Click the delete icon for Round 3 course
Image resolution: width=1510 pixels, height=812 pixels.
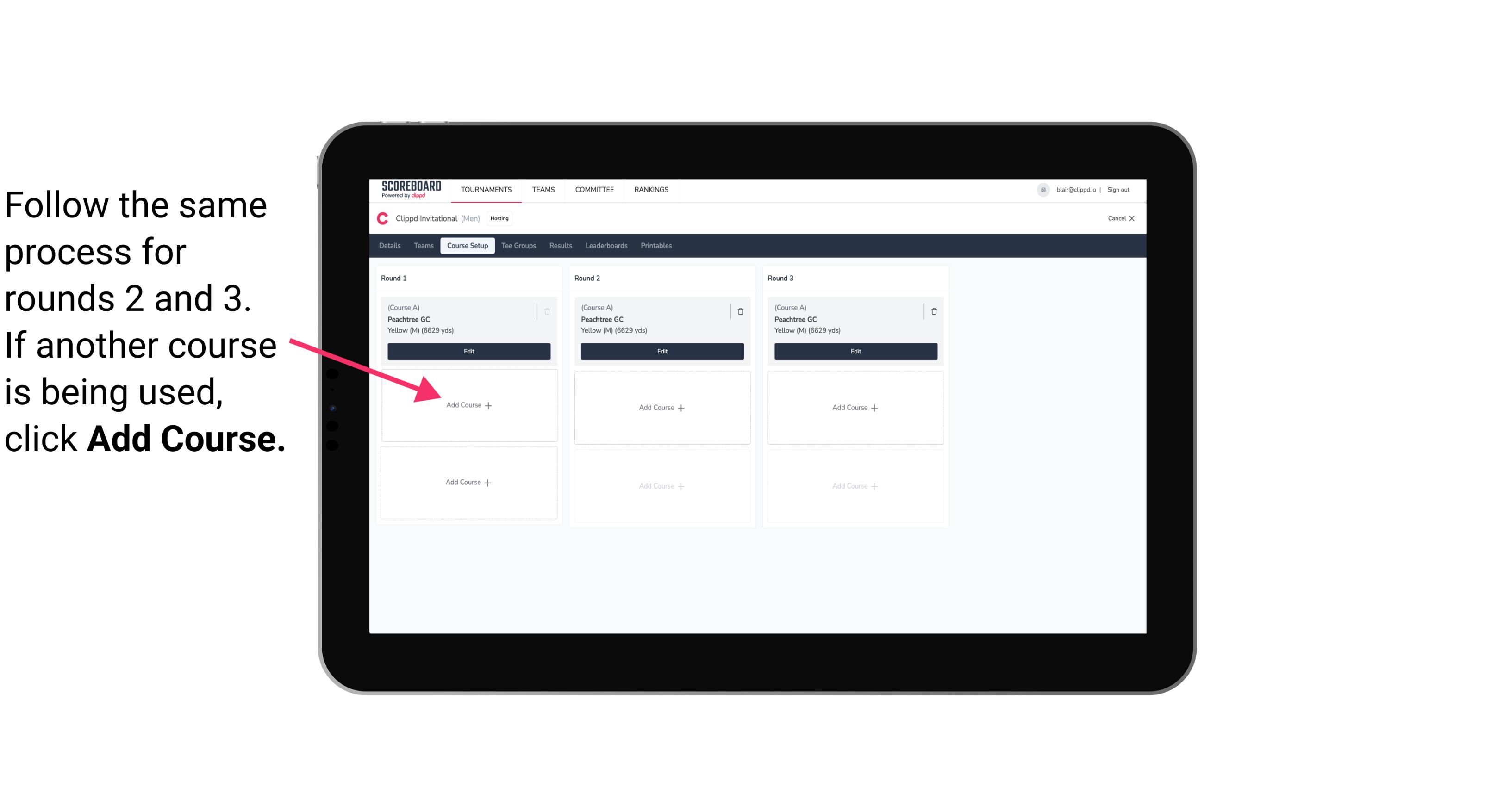[x=932, y=311]
